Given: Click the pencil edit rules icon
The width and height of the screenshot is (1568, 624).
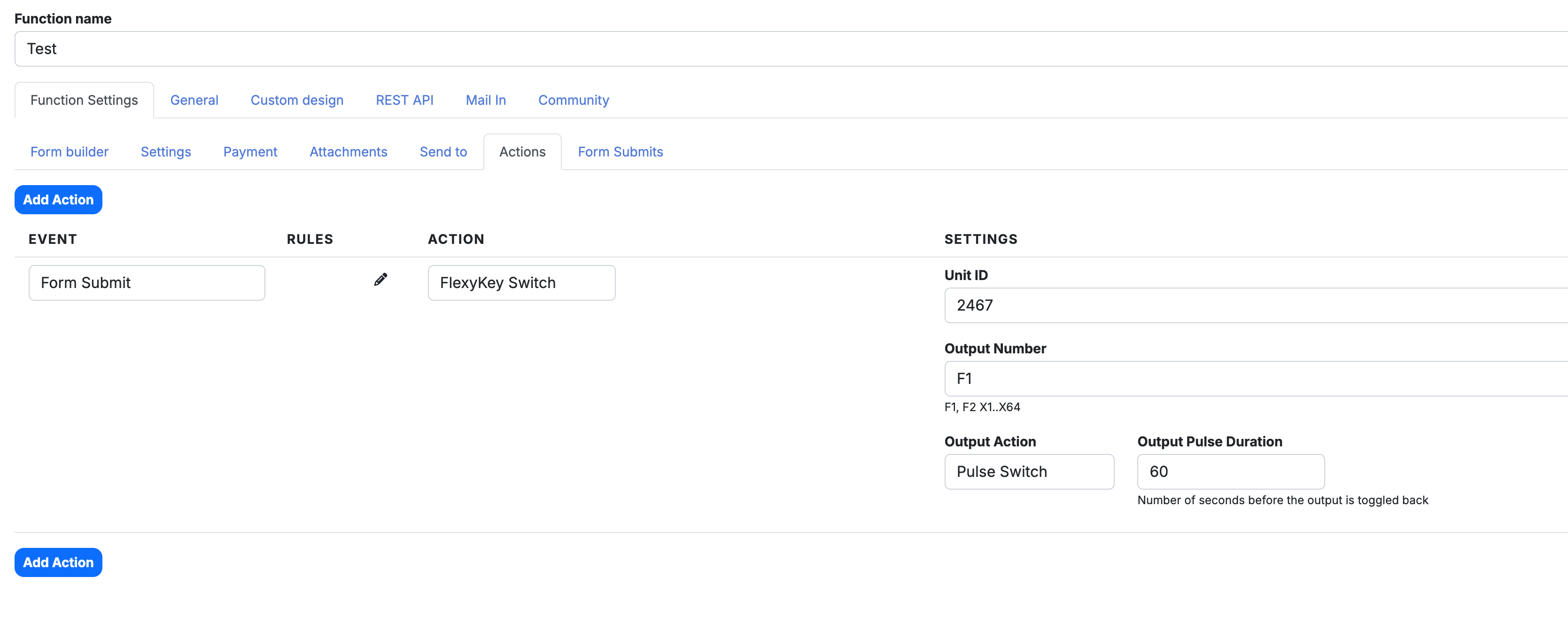Looking at the screenshot, I should point(380,280).
